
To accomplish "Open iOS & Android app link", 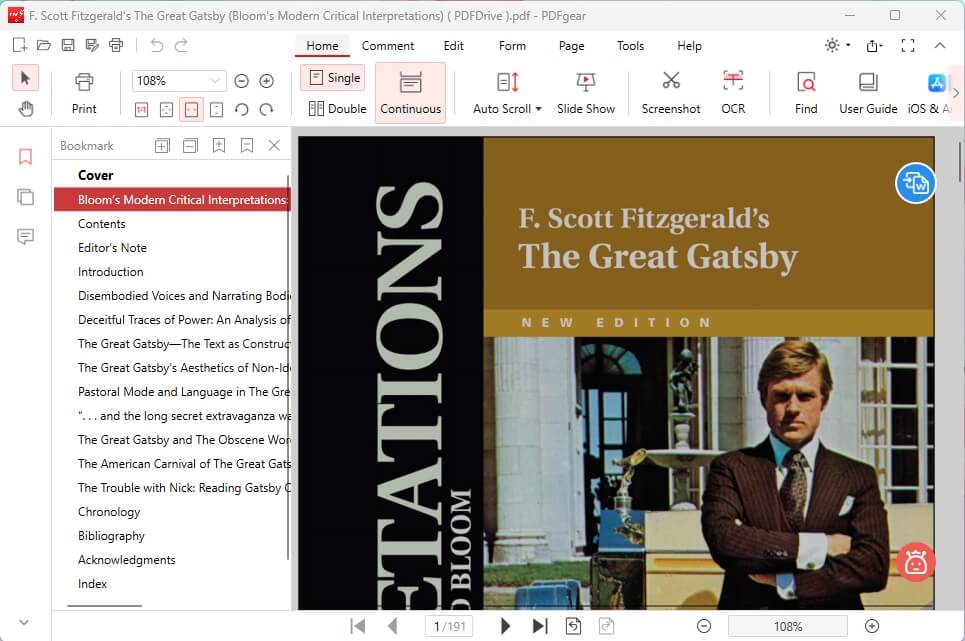I will pos(931,93).
